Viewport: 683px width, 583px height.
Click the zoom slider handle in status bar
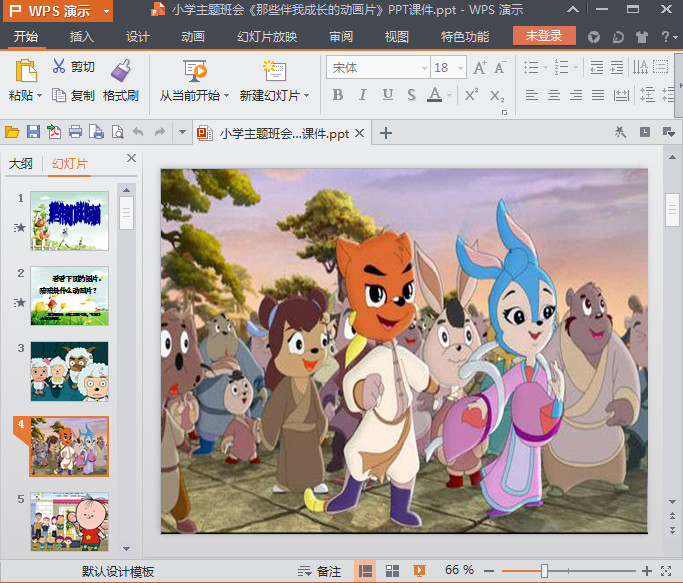[544, 571]
